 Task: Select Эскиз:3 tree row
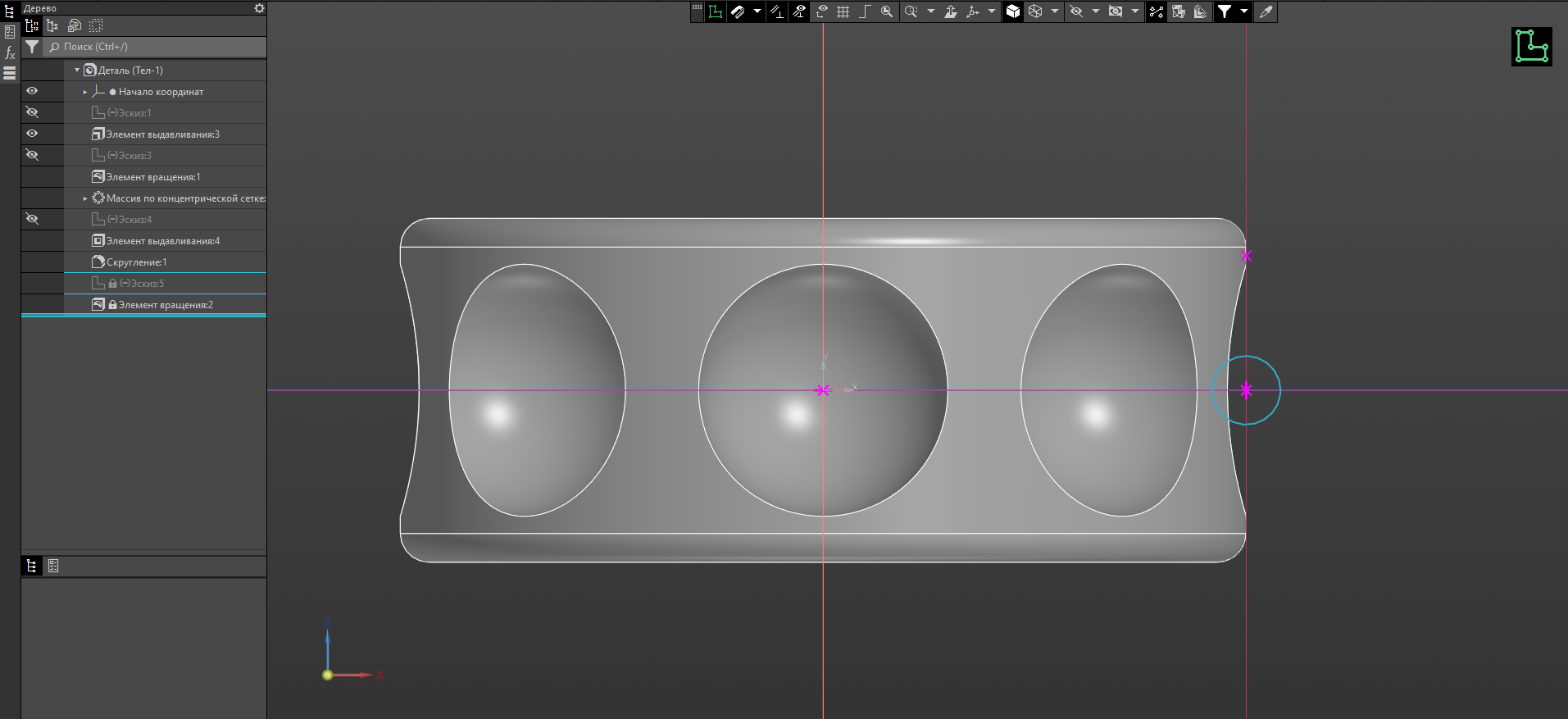point(165,156)
